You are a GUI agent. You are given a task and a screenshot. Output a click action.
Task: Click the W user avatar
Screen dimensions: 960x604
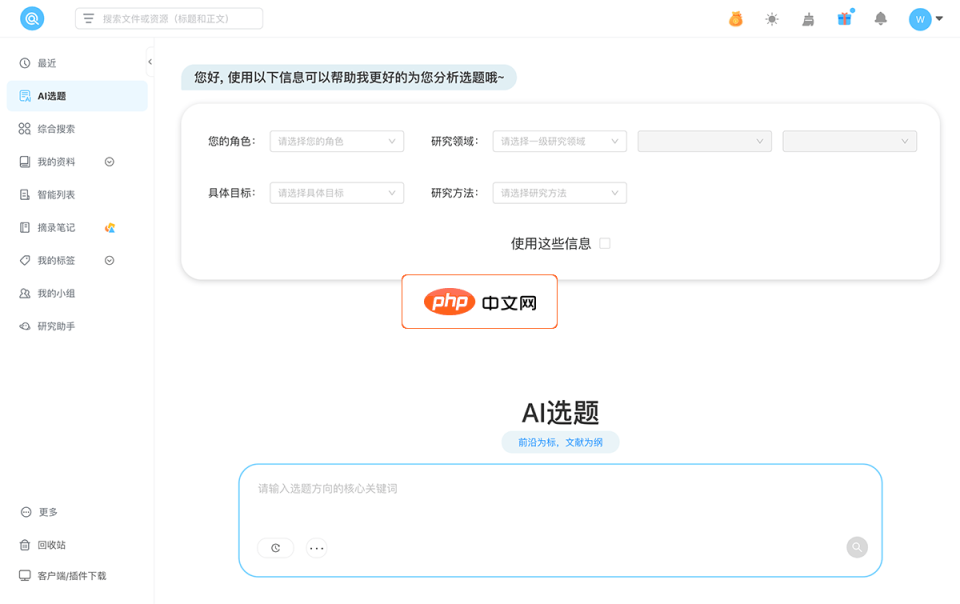click(x=920, y=20)
